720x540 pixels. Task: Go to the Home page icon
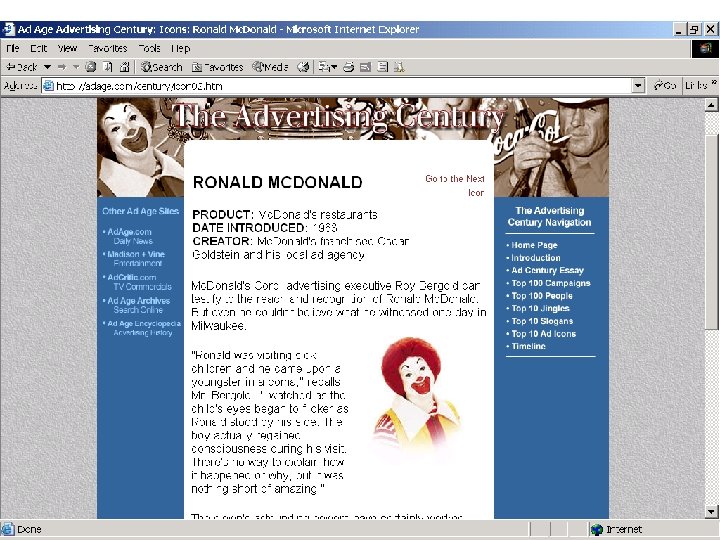coord(124,67)
